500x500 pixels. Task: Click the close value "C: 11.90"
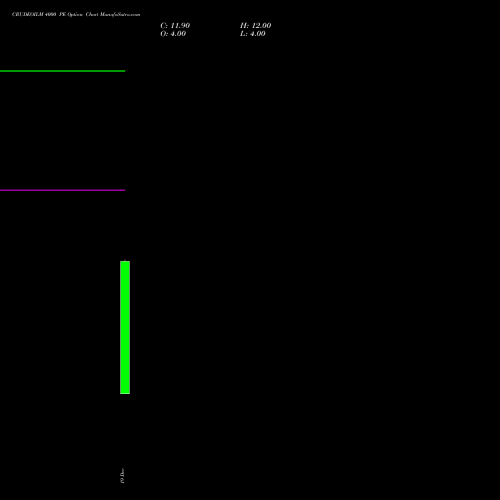(x=175, y=26)
